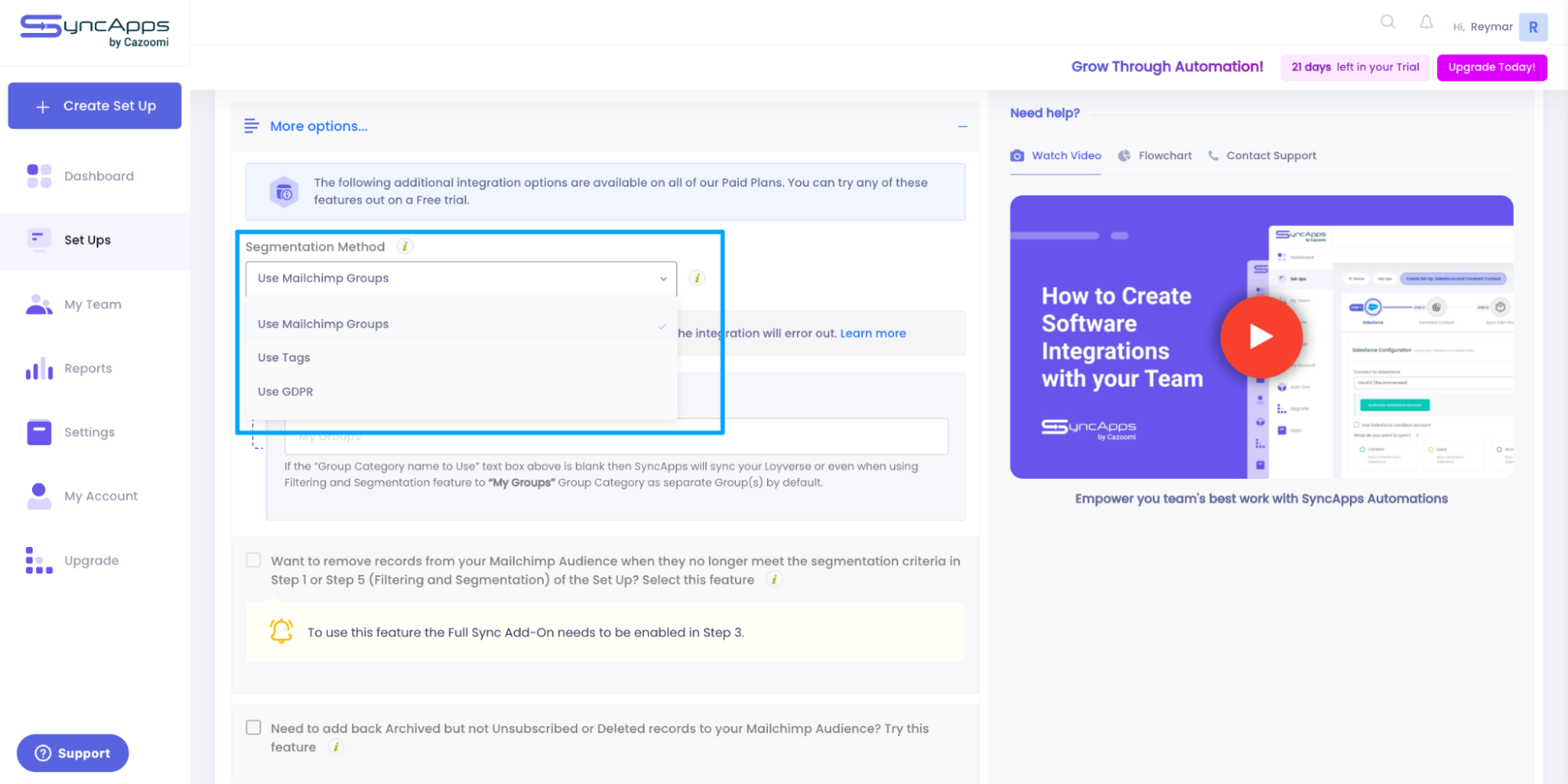The width and height of the screenshot is (1568, 784).
Task: Select the Use Tags option
Action: point(461,358)
